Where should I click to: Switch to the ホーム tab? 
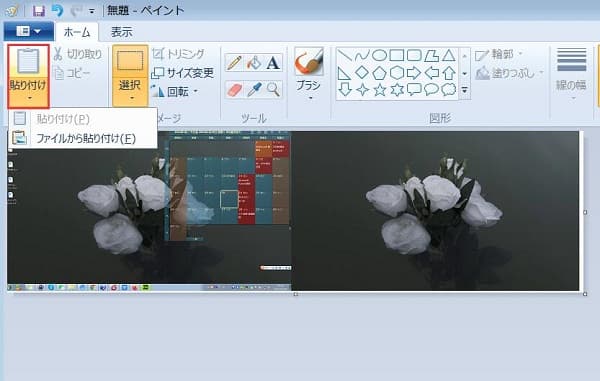(x=77, y=32)
